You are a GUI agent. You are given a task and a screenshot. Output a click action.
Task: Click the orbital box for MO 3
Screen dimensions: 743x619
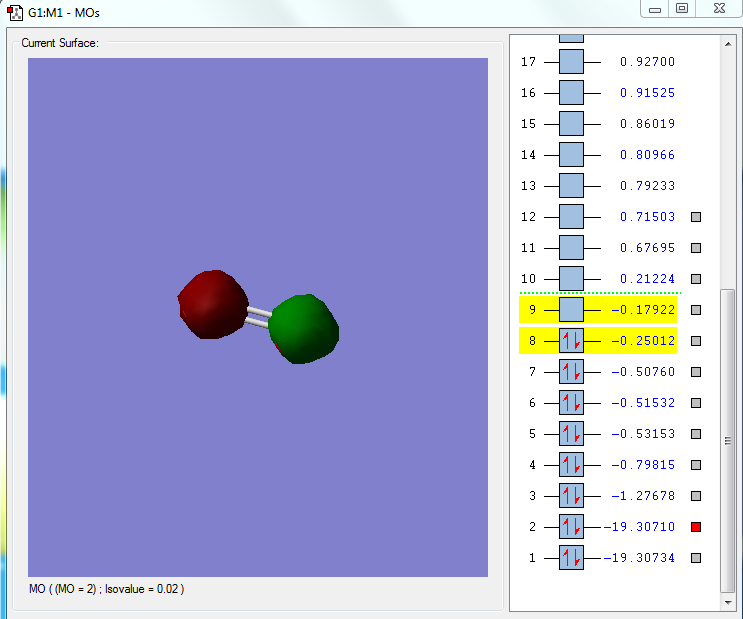coord(571,496)
